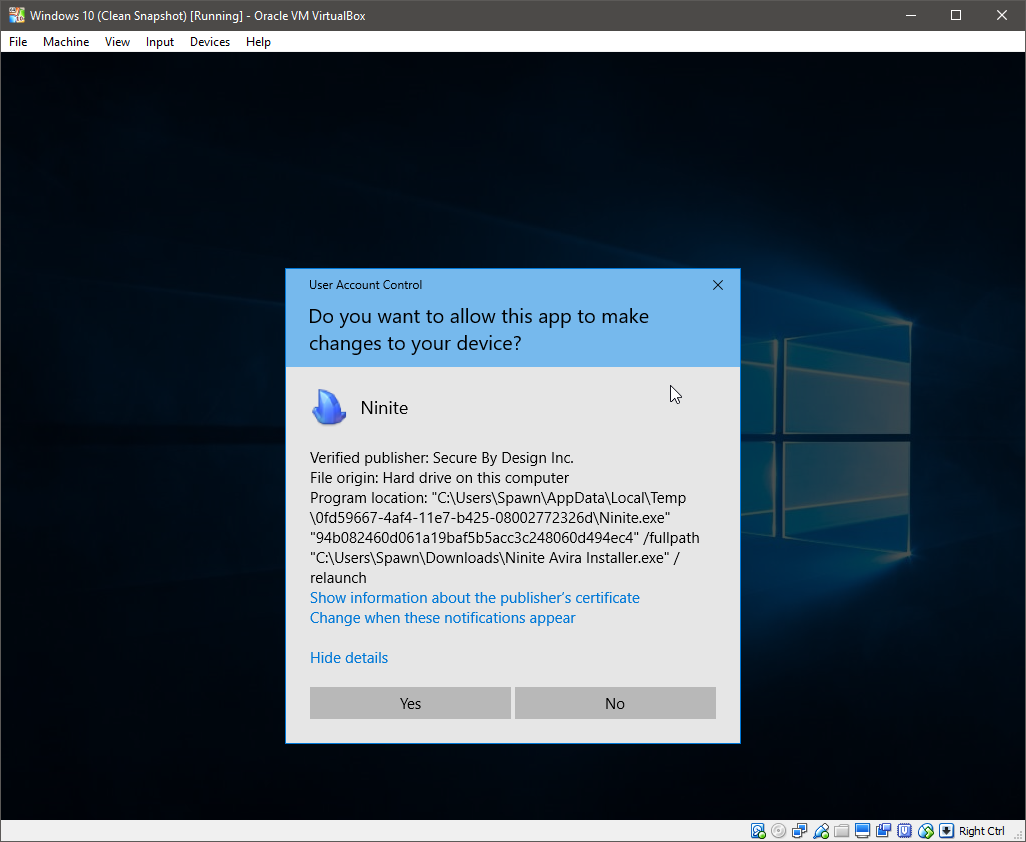Collapse dialog with Hide details
The image size is (1026, 842).
349,658
